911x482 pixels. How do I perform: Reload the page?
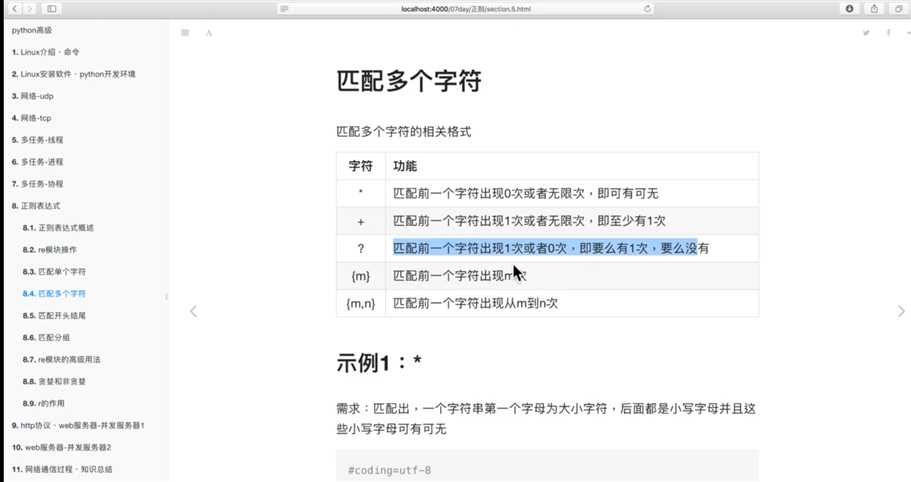click(x=647, y=9)
